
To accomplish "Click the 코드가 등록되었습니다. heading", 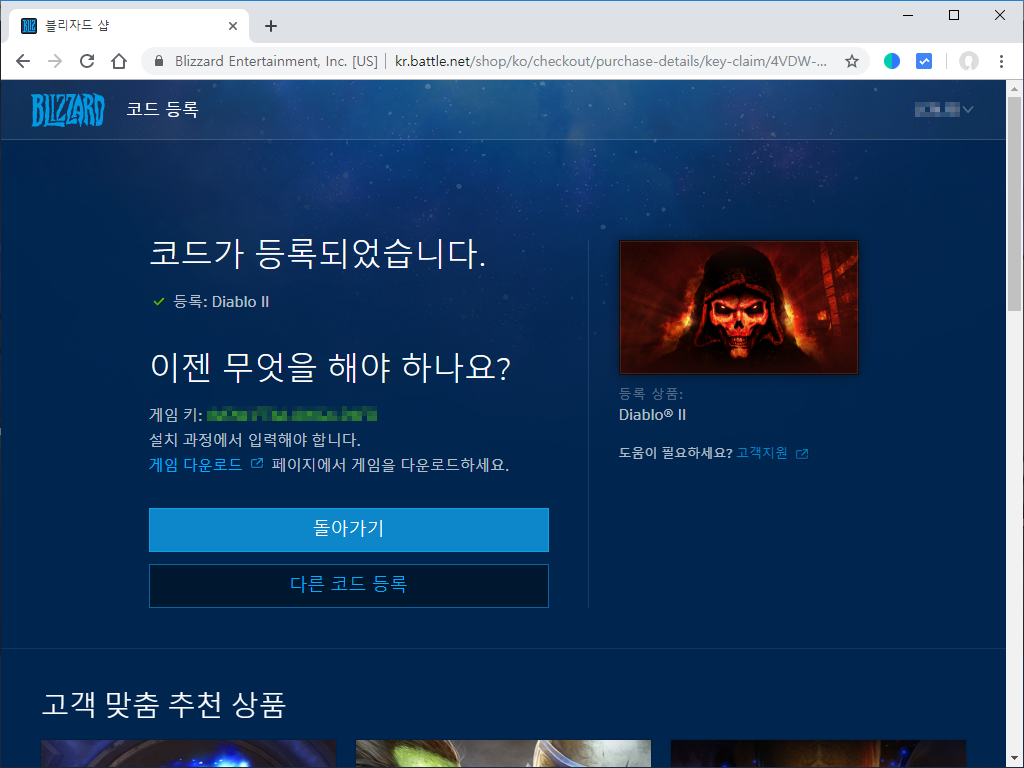I will coord(318,253).
